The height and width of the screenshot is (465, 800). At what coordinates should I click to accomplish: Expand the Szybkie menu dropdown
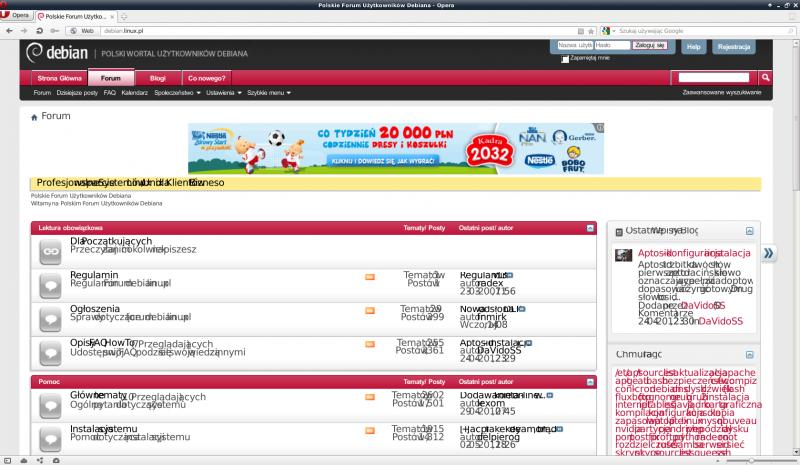(269, 92)
